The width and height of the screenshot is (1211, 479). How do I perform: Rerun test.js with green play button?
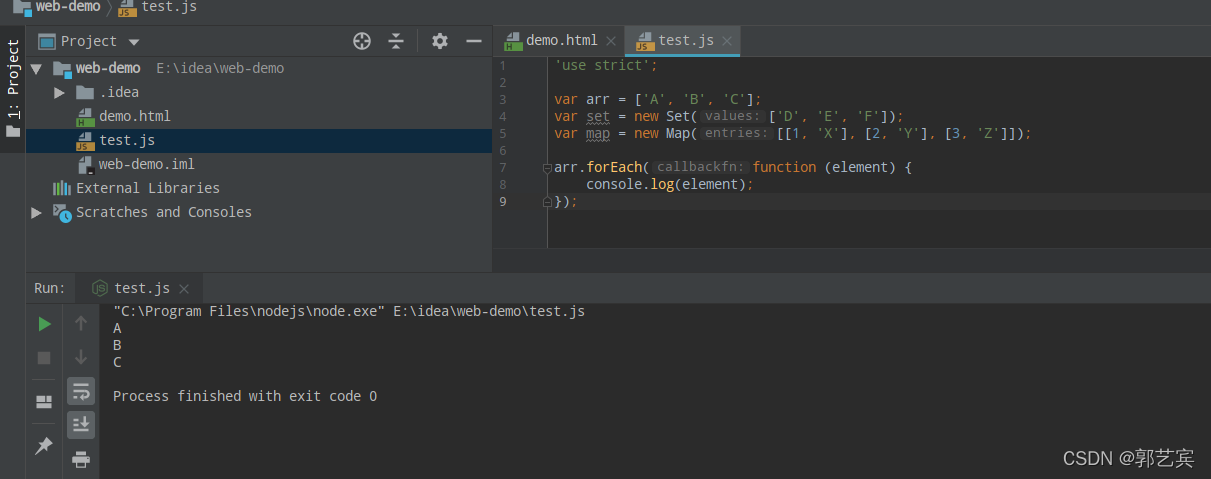click(44, 324)
